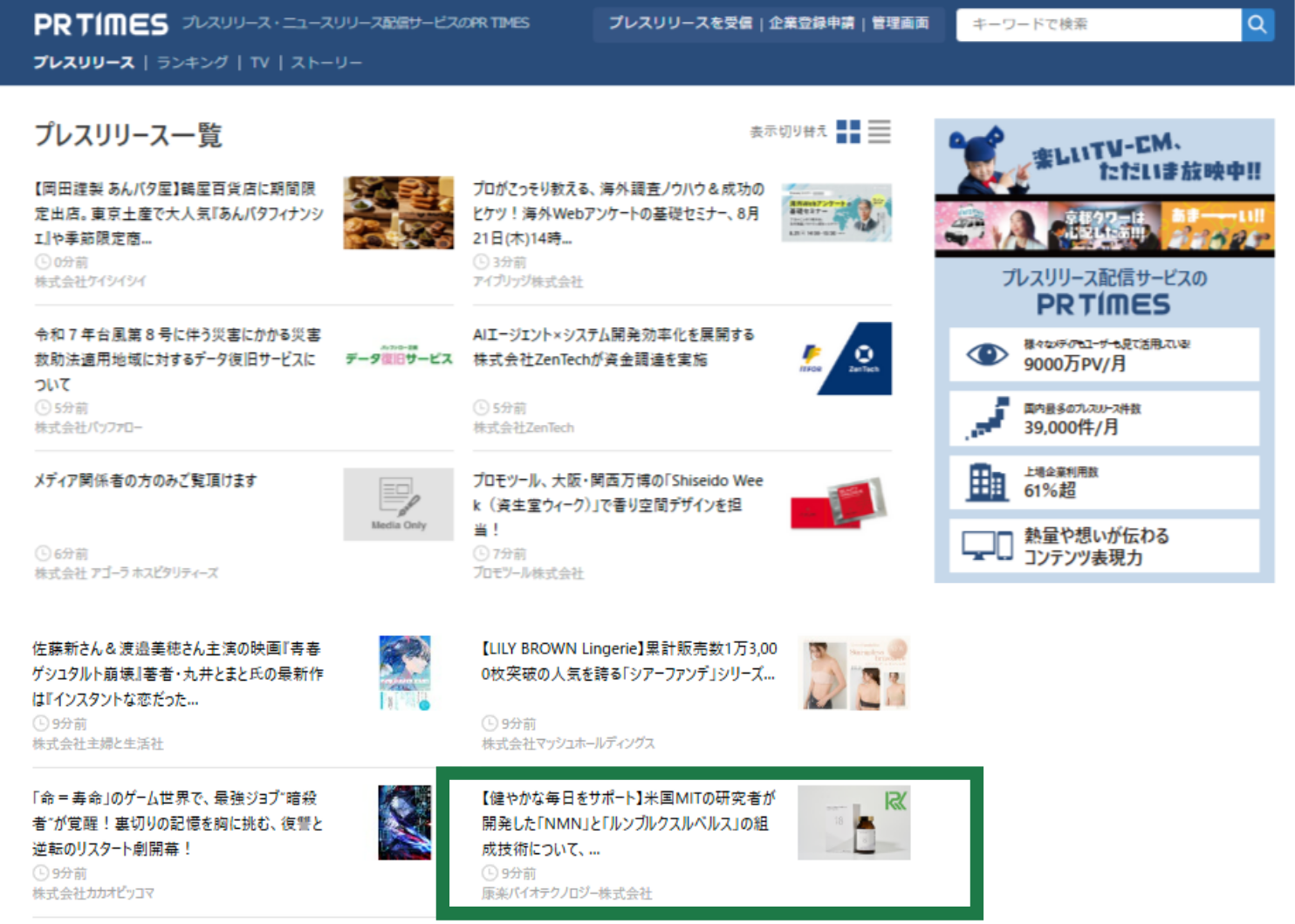Click 株式会社ZenTech company name
The width and height of the screenshot is (1295, 924).
[524, 428]
